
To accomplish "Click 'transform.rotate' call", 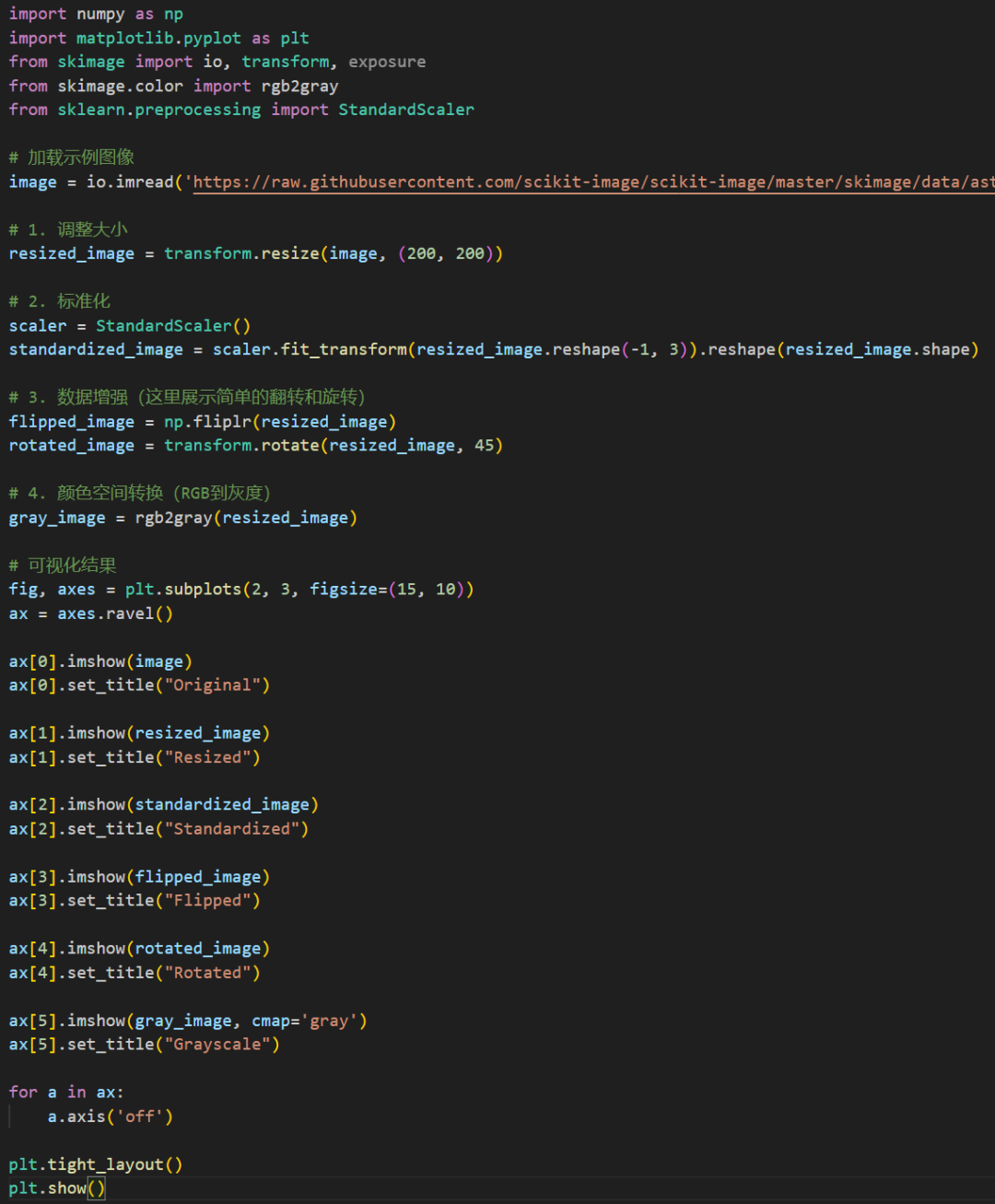I will tap(241, 445).
